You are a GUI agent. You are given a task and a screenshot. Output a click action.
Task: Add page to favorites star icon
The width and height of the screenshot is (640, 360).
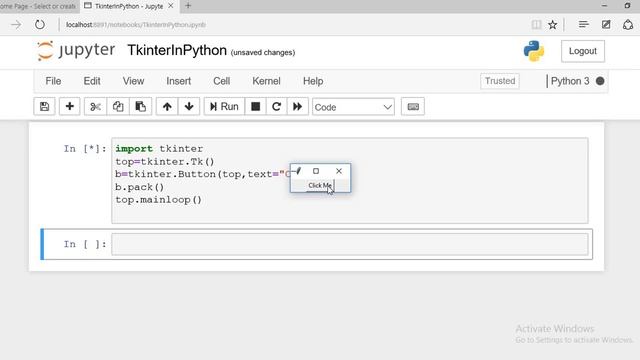point(553,24)
